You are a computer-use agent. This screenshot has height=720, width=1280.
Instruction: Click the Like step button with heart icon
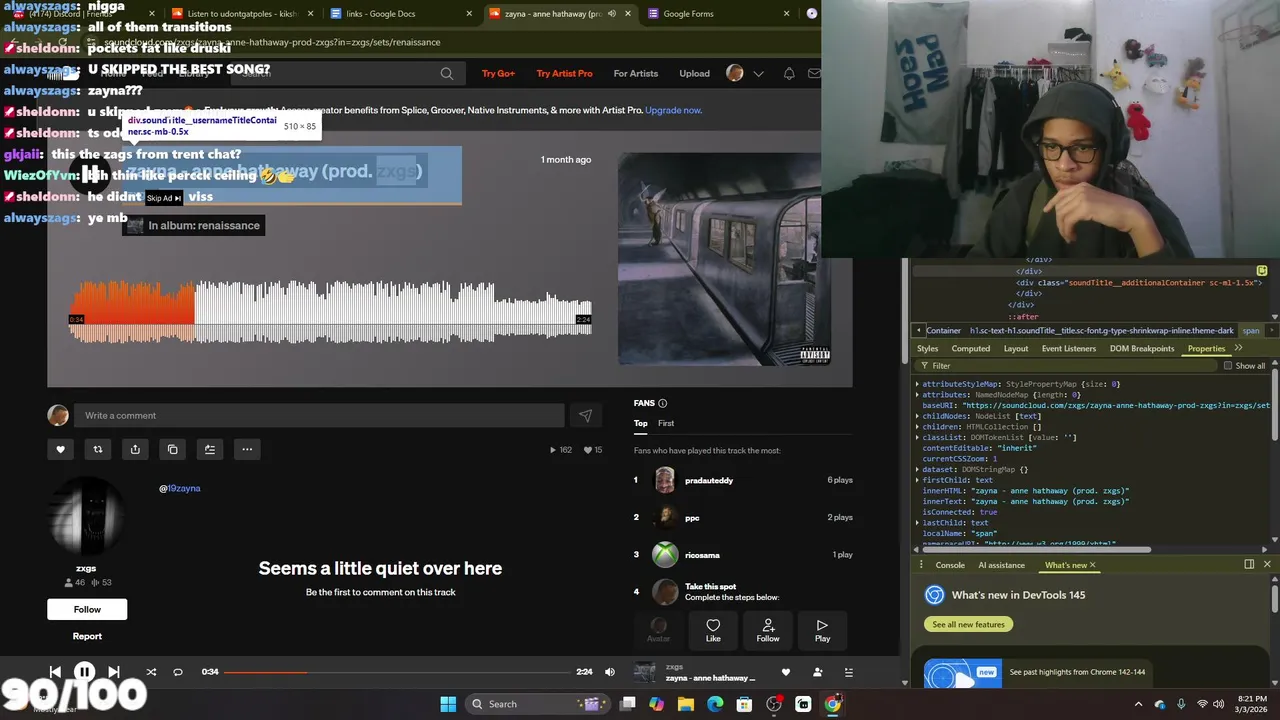[713, 630]
